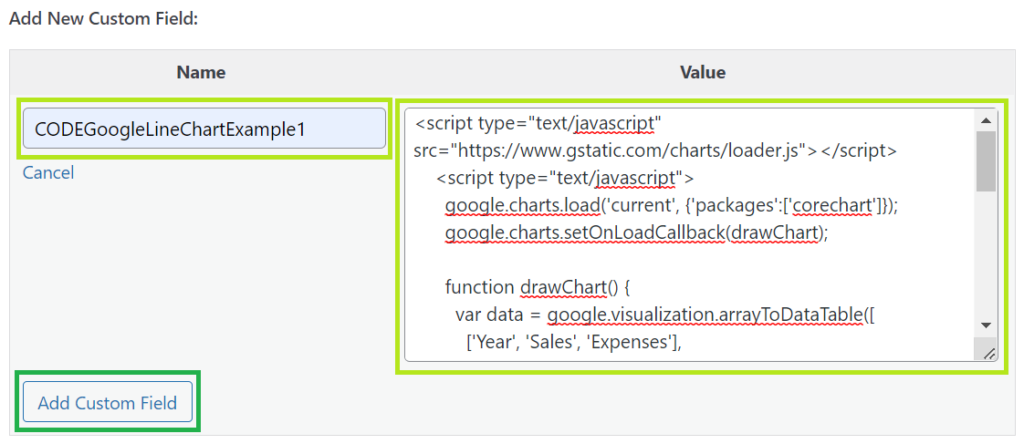Click the Add Custom Field button
This screenshot has height=444, width=1024.
(x=108, y=403)
